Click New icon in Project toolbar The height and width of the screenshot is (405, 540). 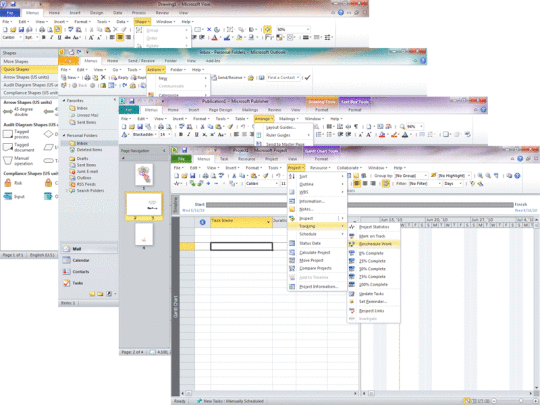coord(176,176)
